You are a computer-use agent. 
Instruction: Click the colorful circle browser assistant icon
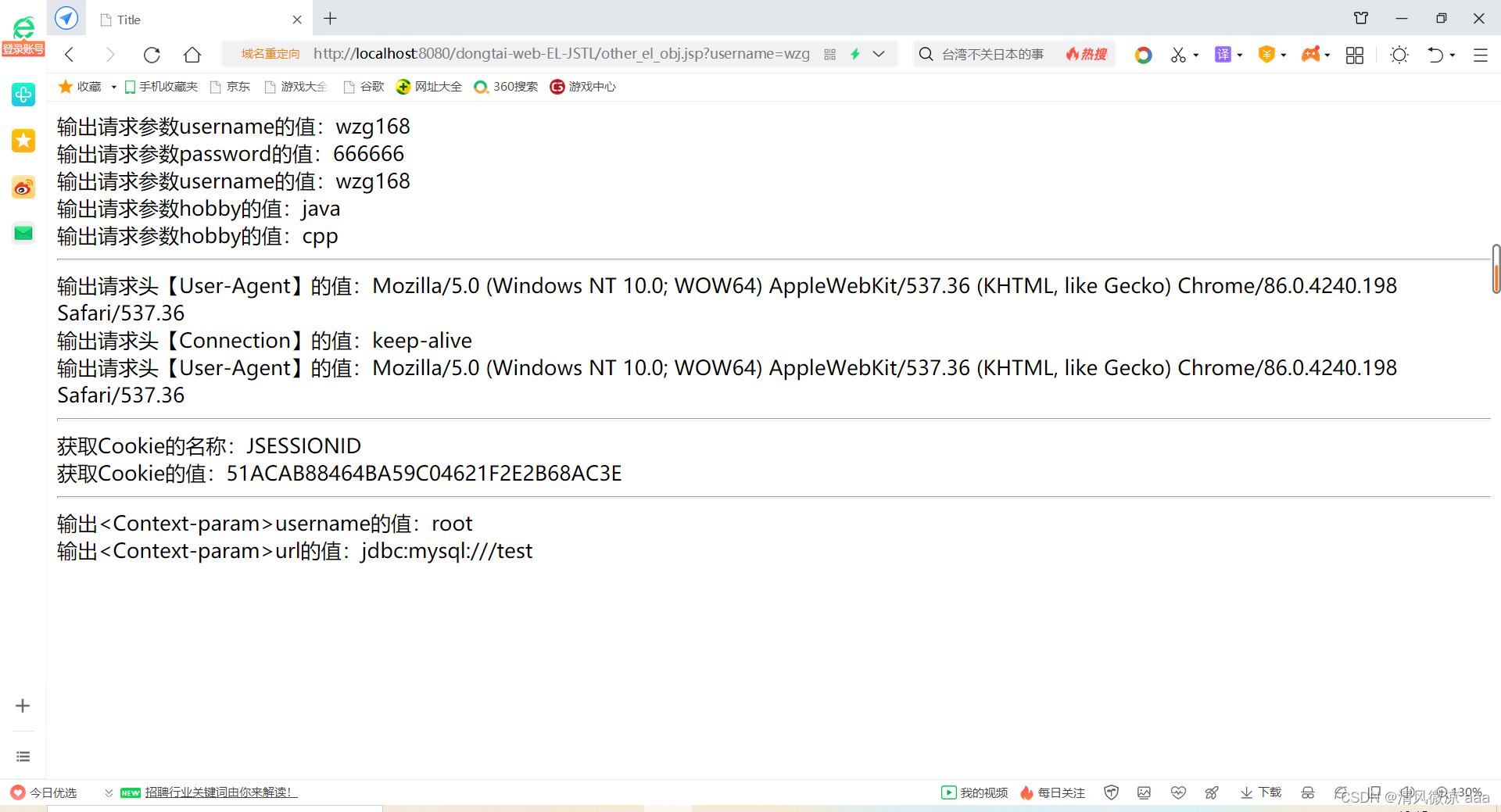[x=1143, y=55]
